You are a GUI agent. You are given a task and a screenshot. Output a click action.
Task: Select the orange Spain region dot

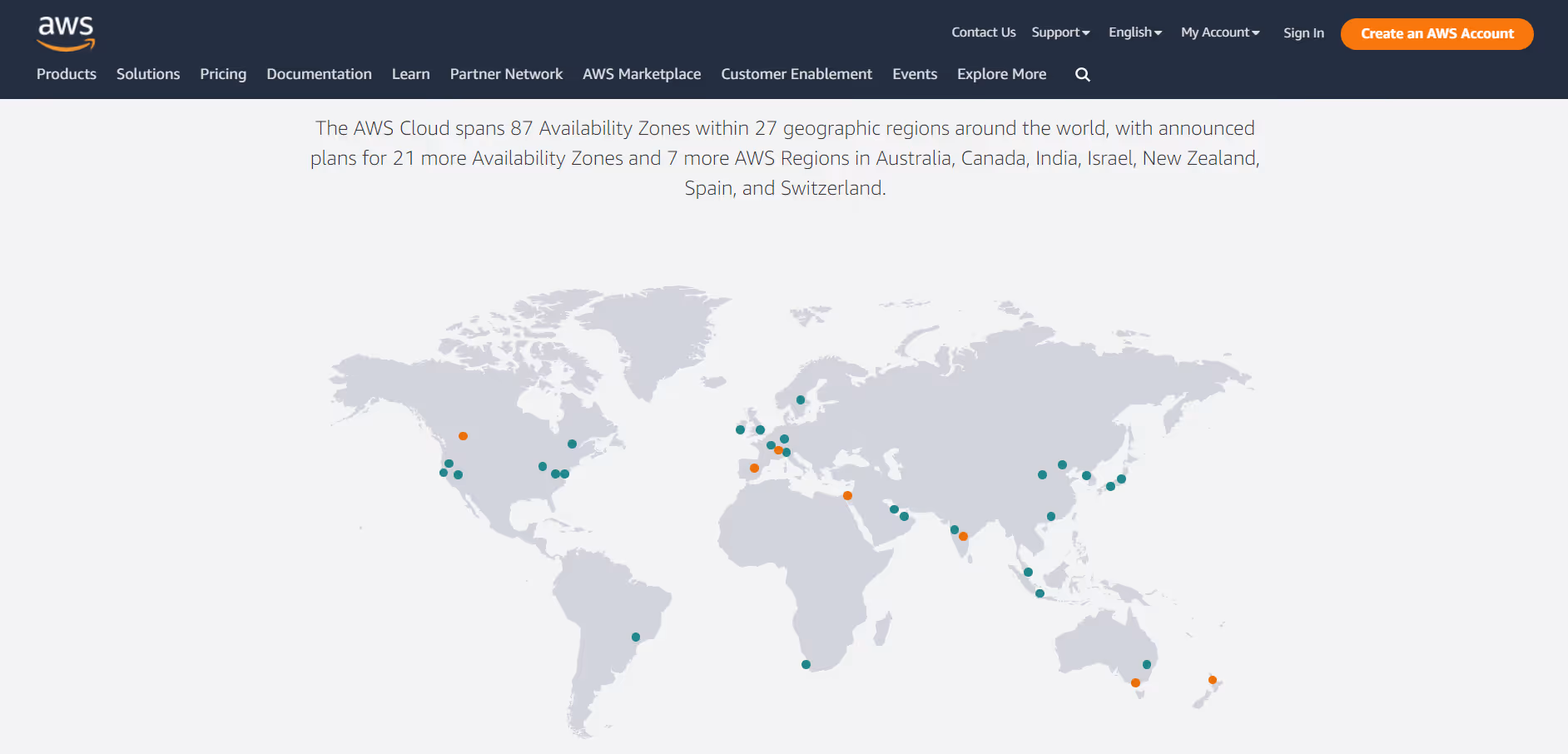coord(754,469)
